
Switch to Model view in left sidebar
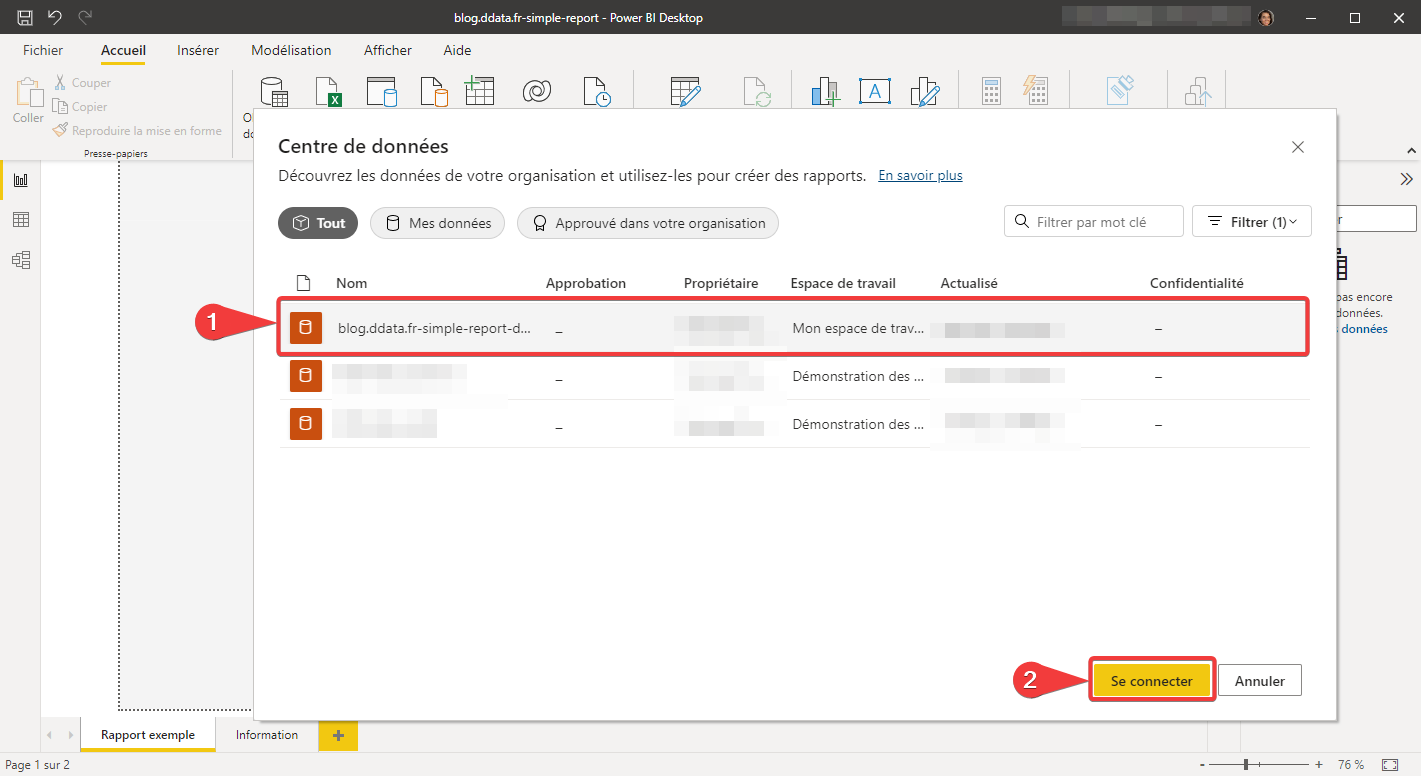[x=20, y=260]
